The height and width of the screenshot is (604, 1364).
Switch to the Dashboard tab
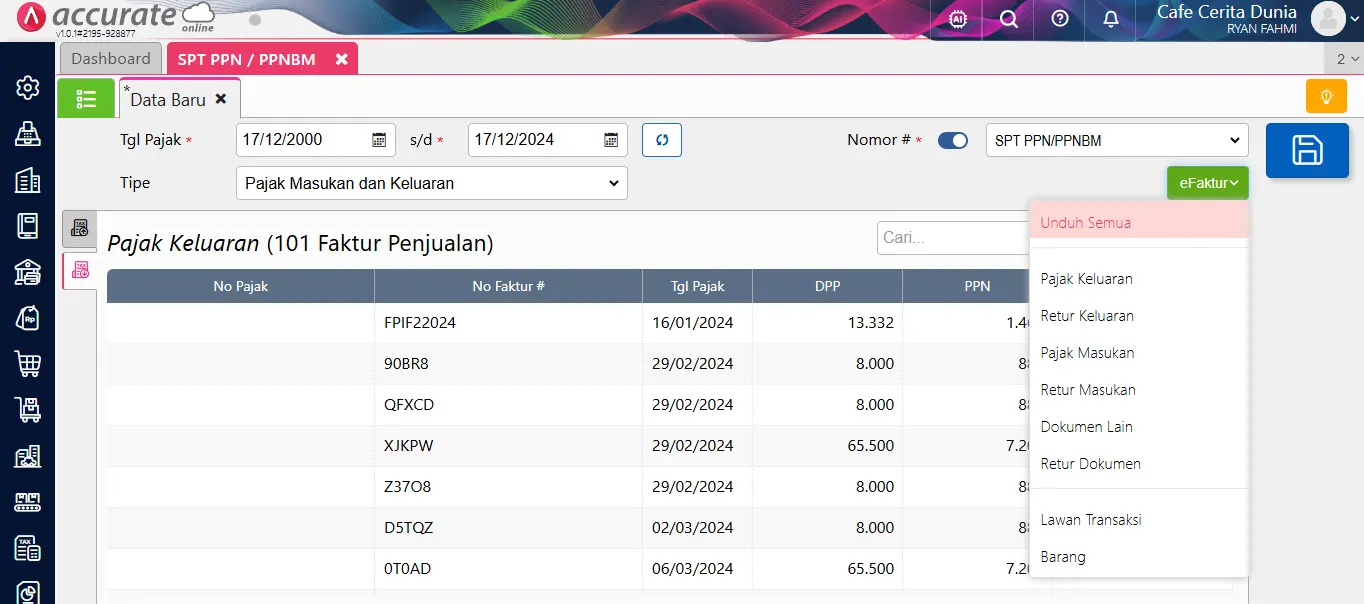click(110, 58)
